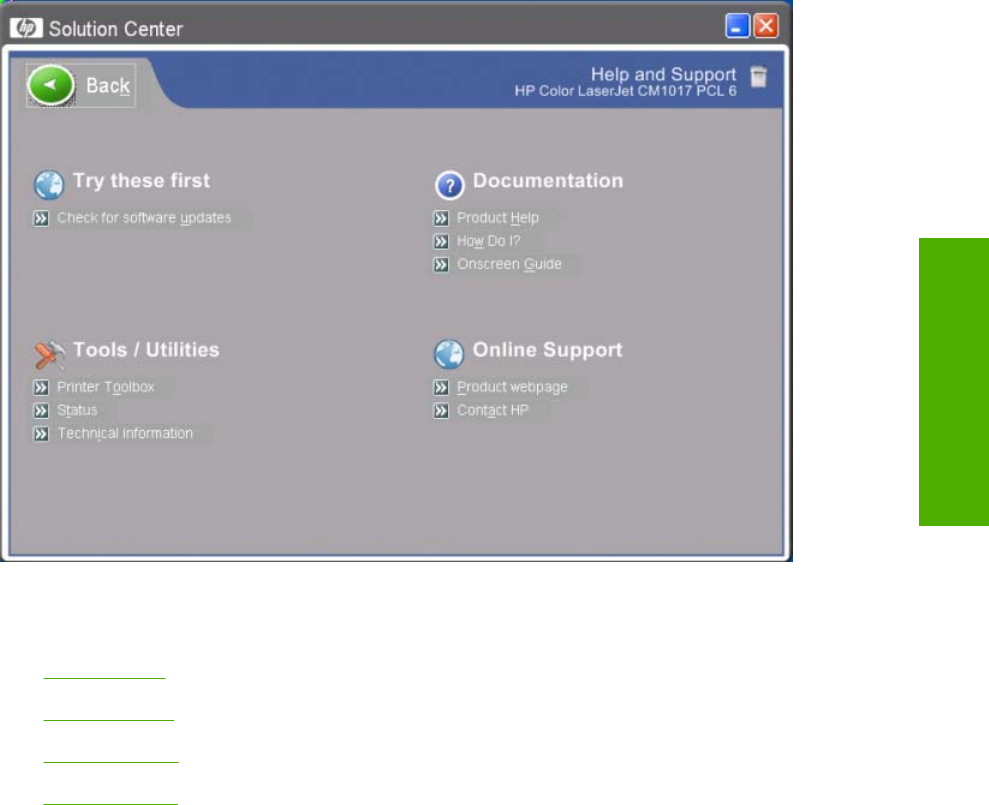Click arrow icon next to Technical information
This screenshot has width=989, height=805.
(x=41, y=434)
